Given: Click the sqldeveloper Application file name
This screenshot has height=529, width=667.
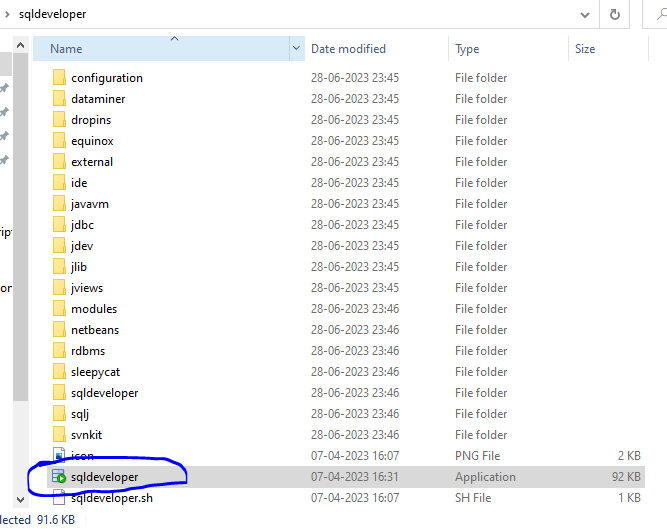Looking at the screenshot, I should tap(105, 477).
